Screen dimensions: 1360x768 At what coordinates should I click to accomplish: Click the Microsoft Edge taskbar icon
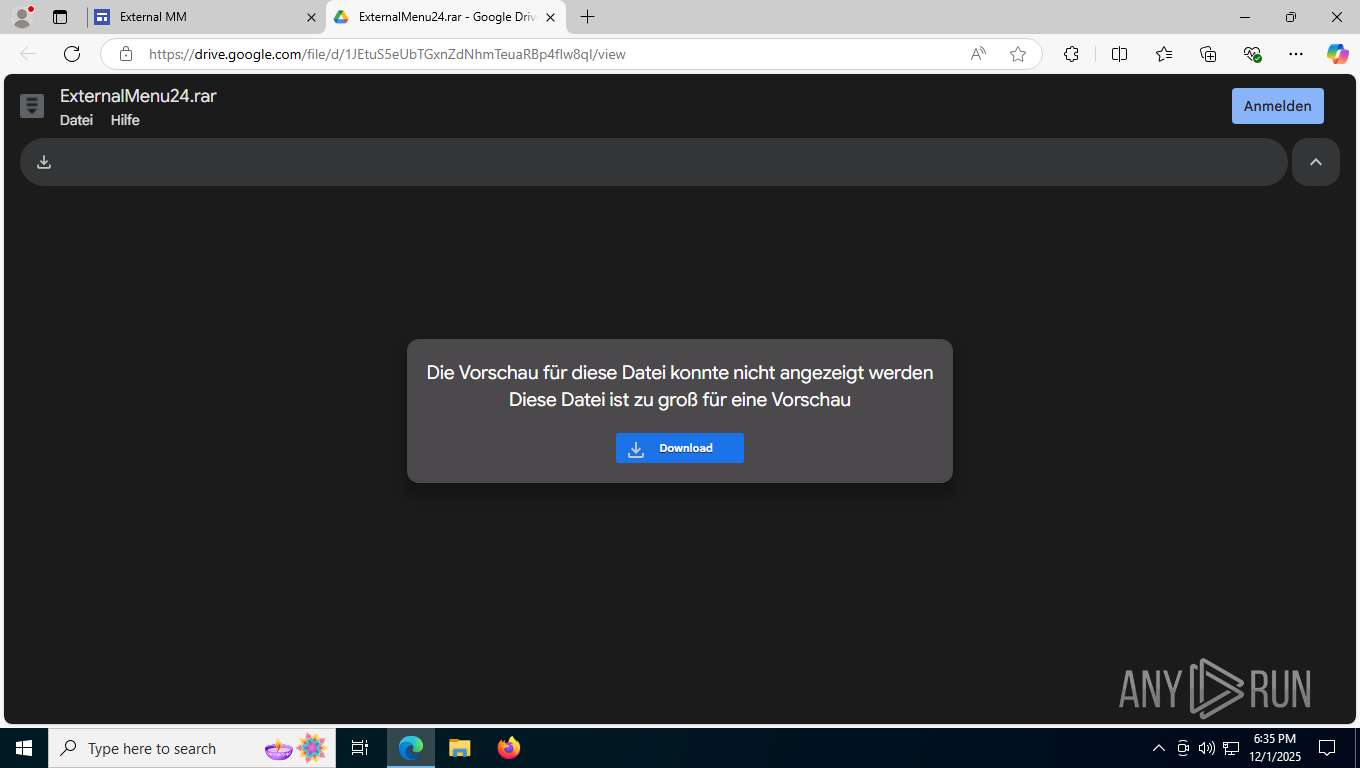pos(411,748)
